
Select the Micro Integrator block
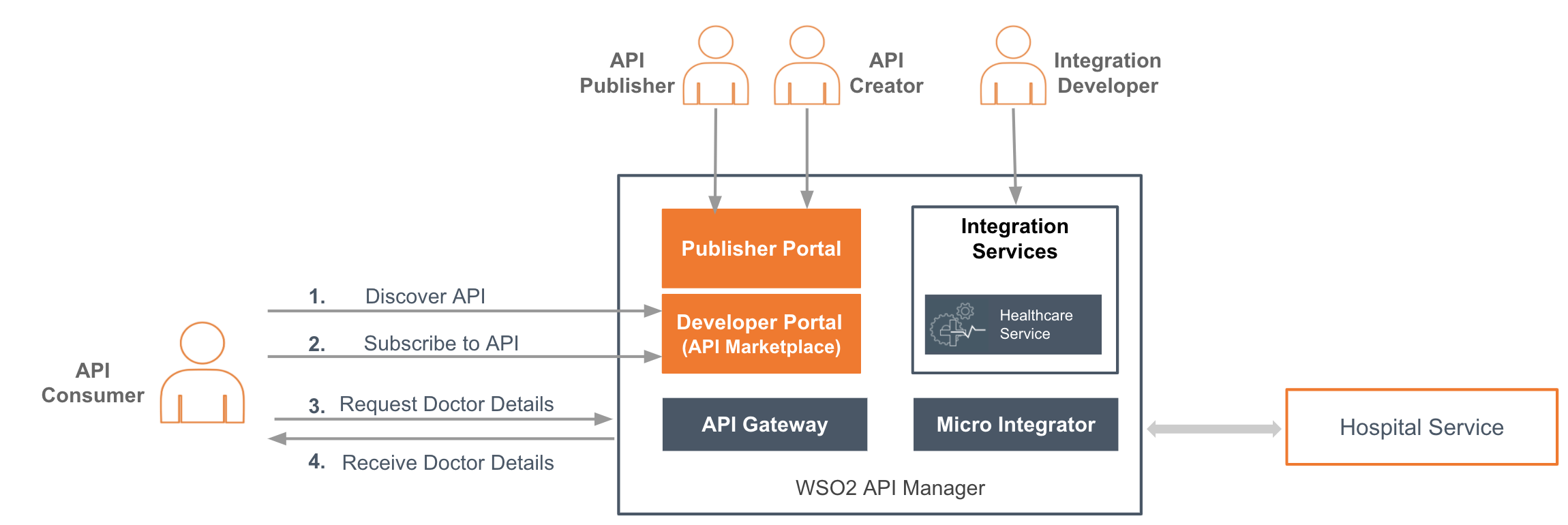pos(1015,425)
